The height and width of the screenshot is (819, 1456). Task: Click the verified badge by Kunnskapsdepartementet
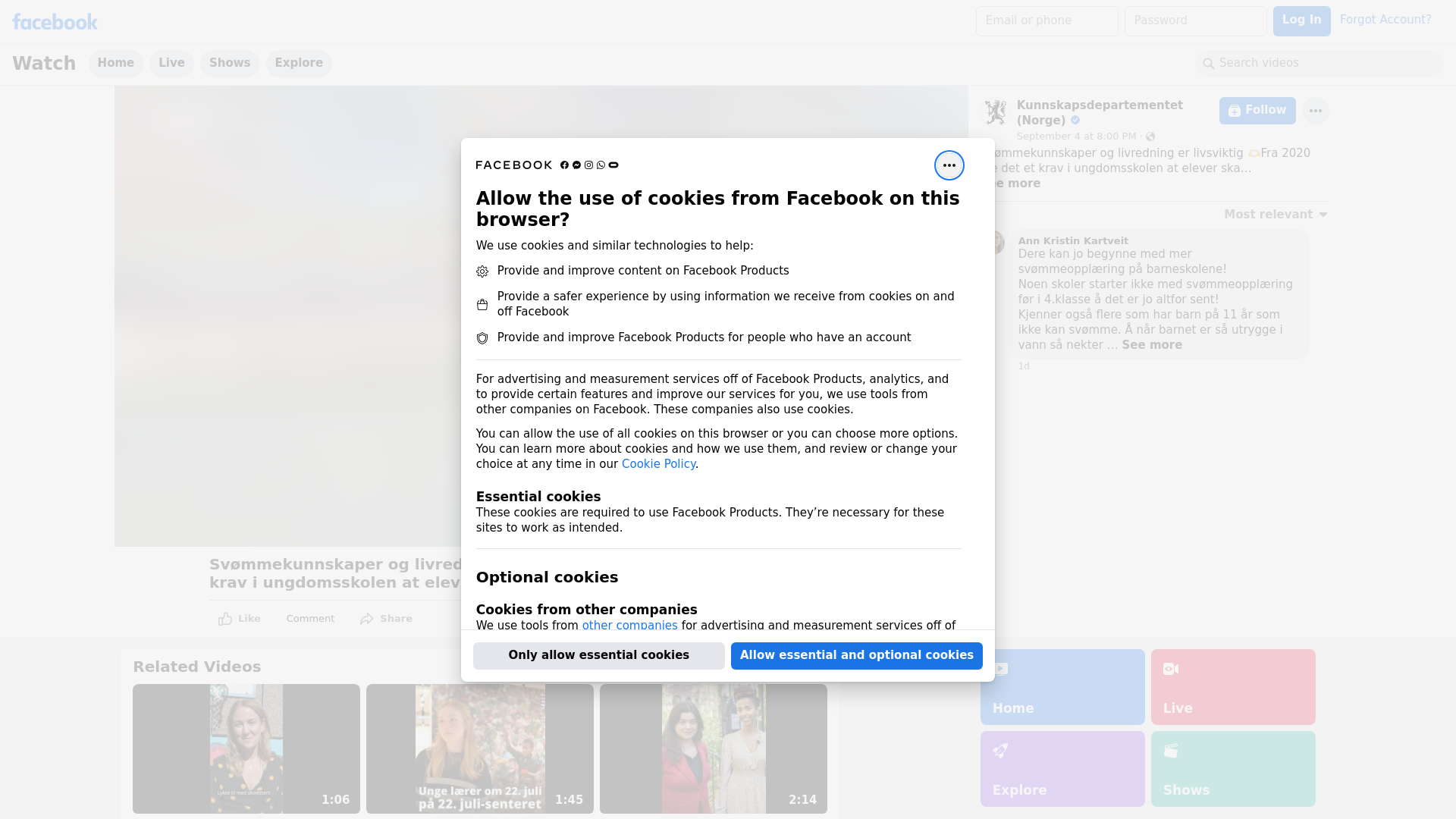click(x=1075, y=121)
